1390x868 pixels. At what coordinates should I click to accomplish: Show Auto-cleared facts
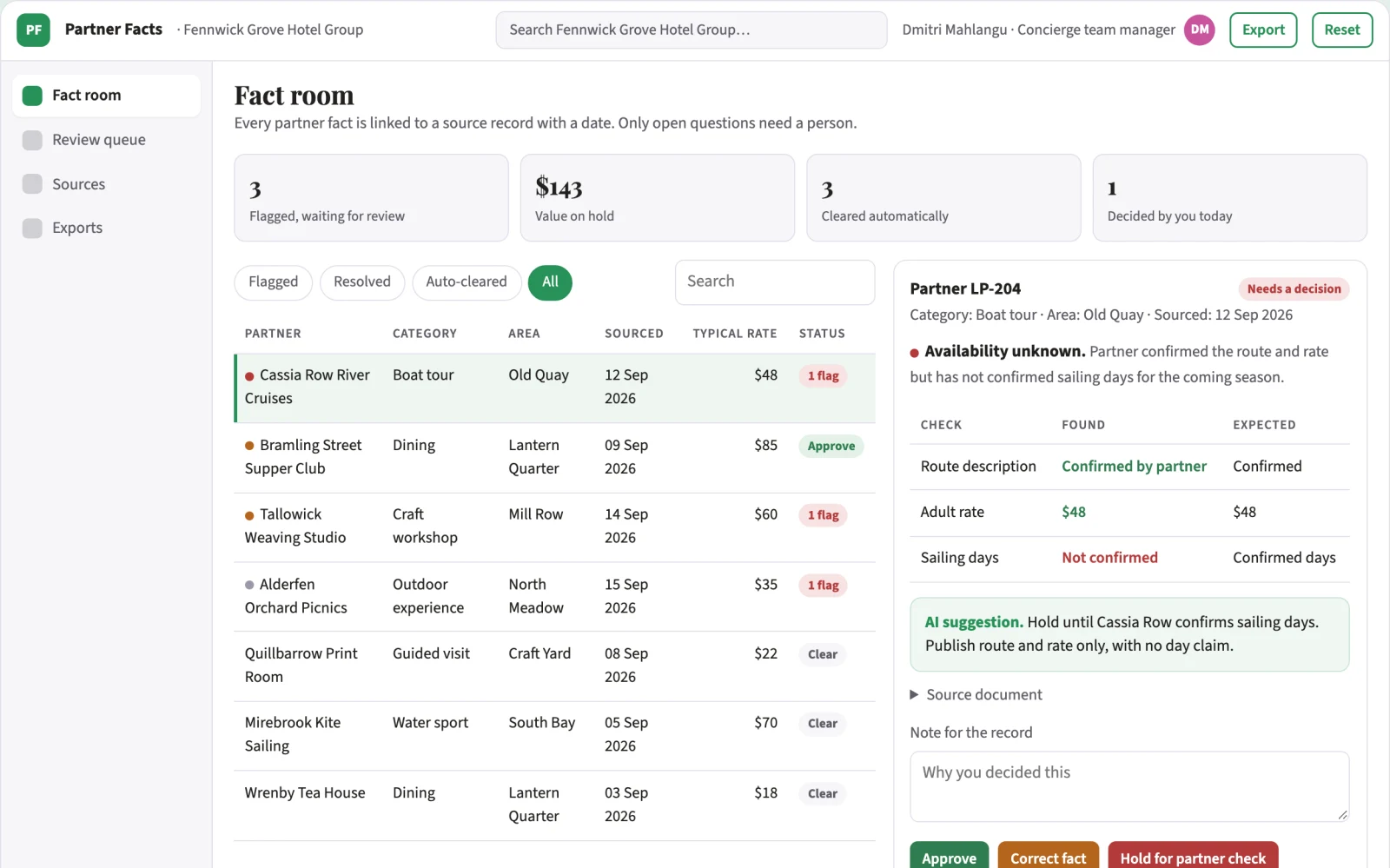(467, 282)
